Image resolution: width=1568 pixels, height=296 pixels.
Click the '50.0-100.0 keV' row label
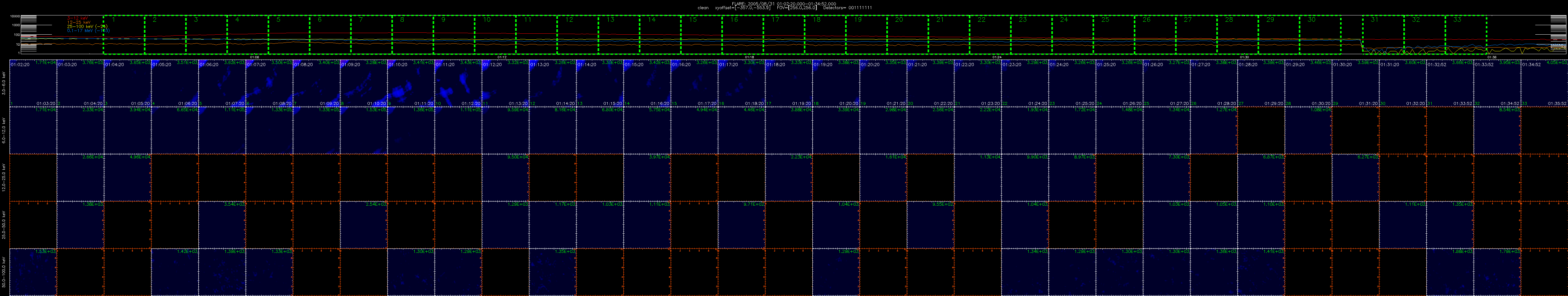click(4, 272)
